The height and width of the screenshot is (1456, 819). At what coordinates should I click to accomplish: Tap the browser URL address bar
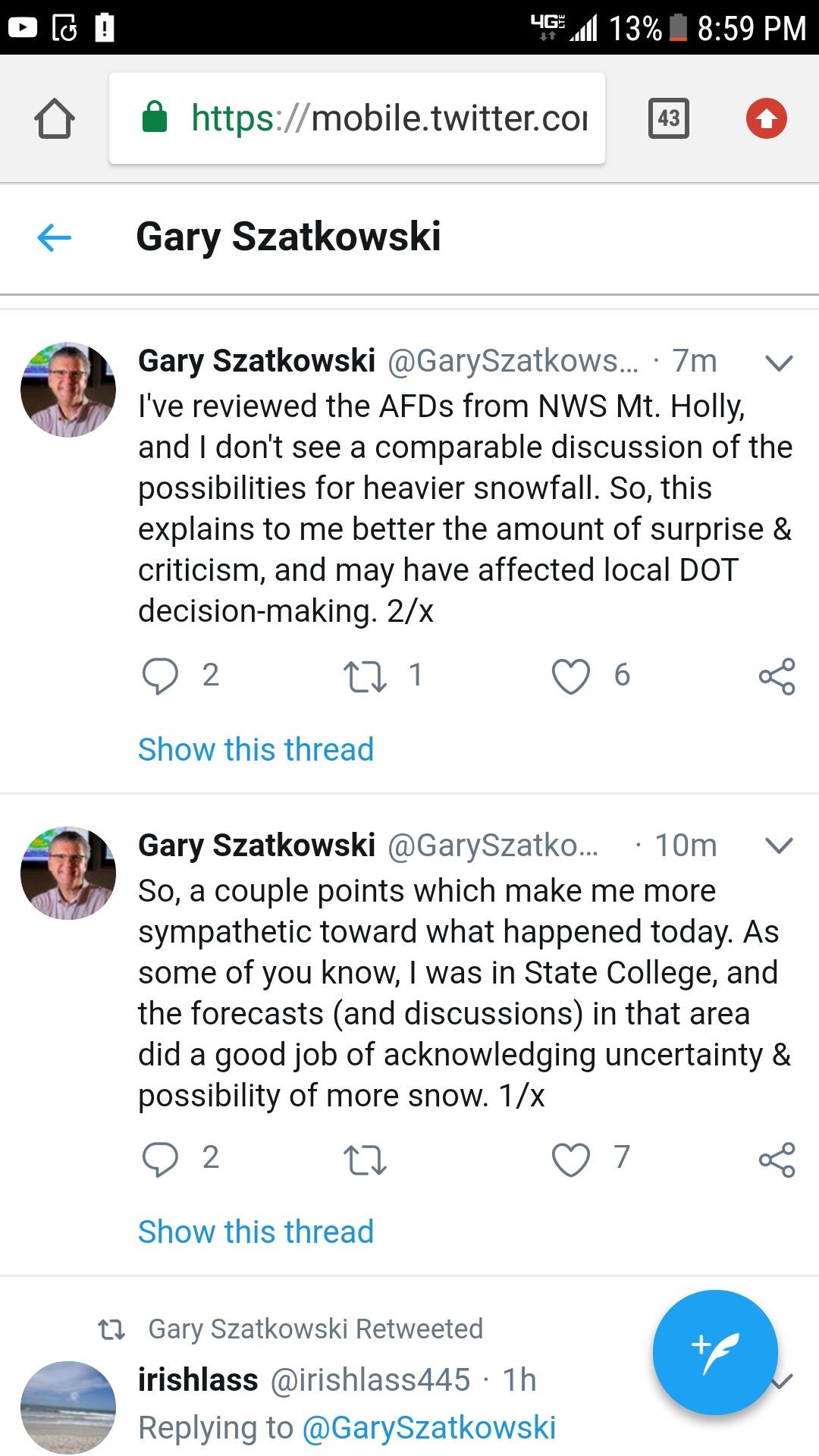(357, 118)
